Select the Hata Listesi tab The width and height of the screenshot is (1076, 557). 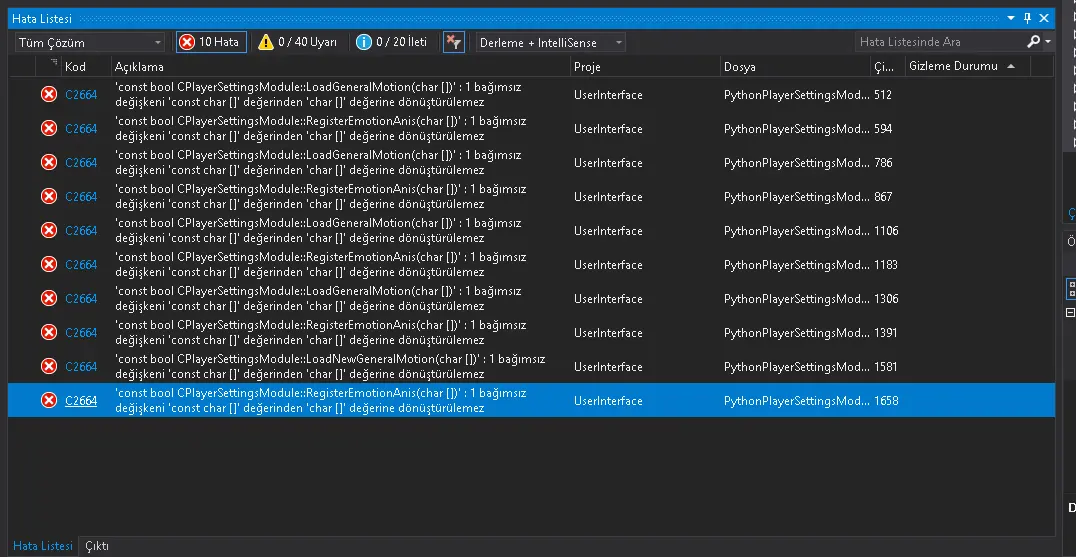pos(42,546)
